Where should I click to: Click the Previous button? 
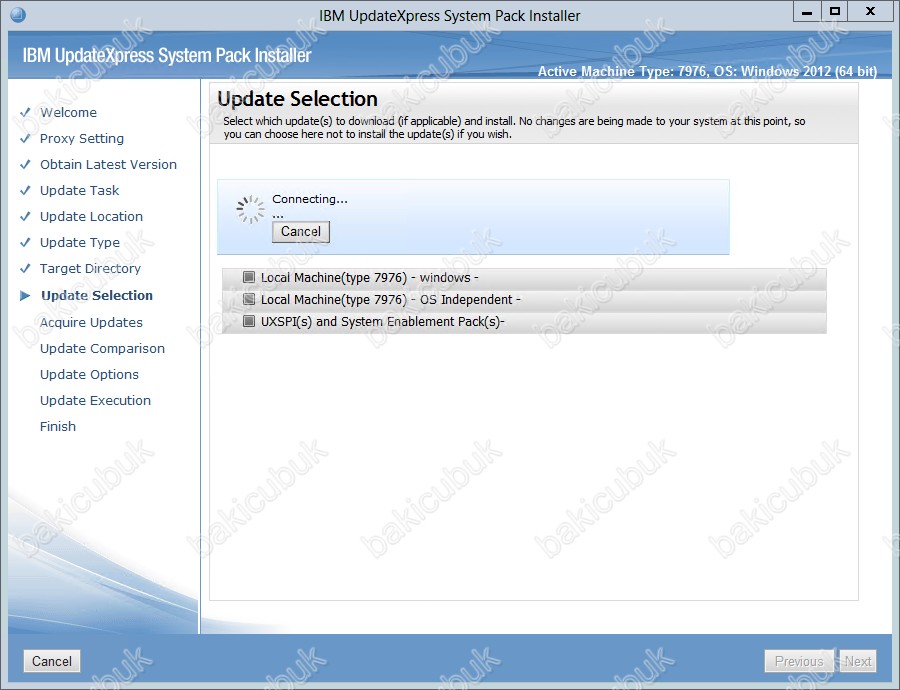coord(799,661)
